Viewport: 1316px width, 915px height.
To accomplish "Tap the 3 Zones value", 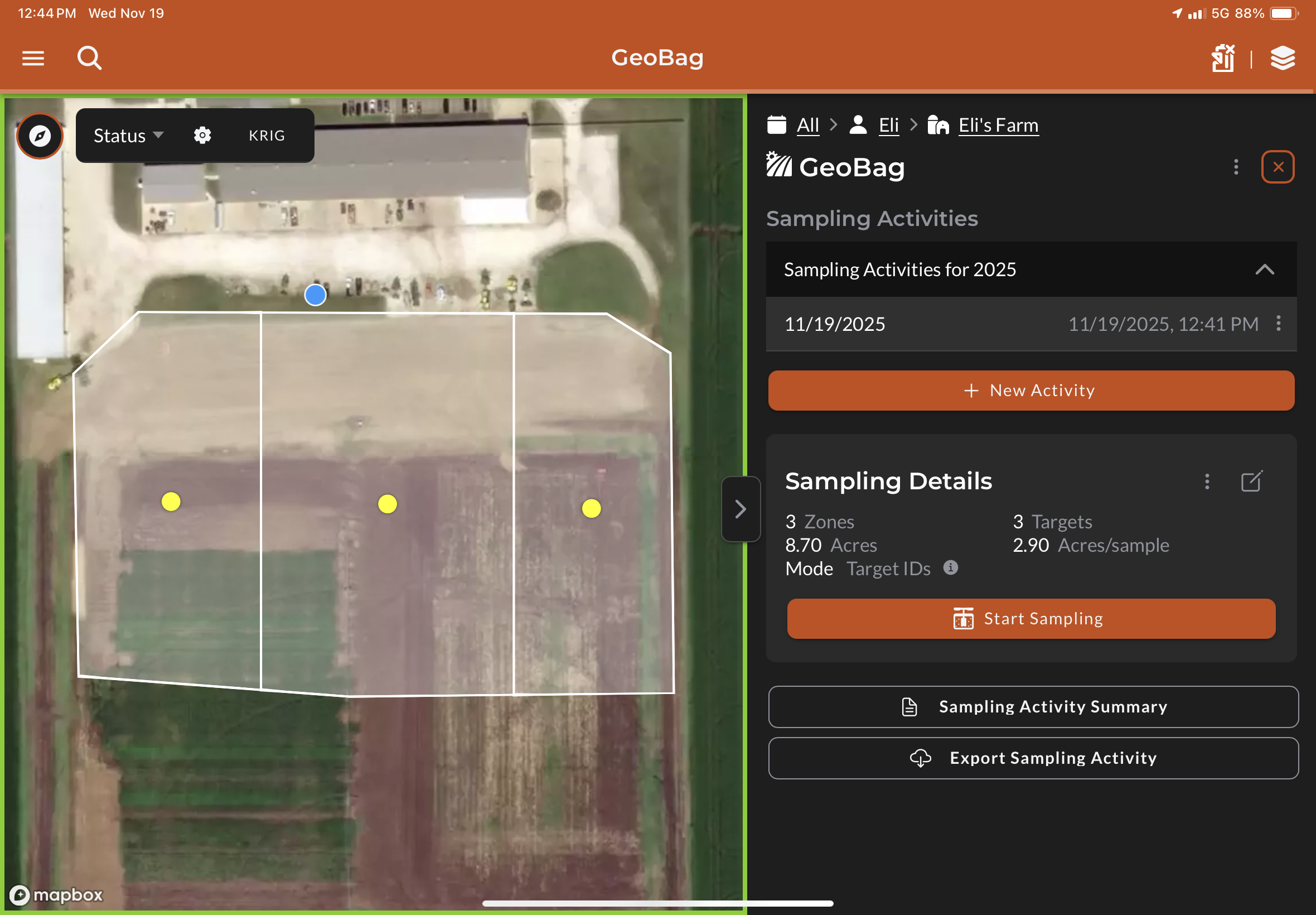I will tap(819, 522).
